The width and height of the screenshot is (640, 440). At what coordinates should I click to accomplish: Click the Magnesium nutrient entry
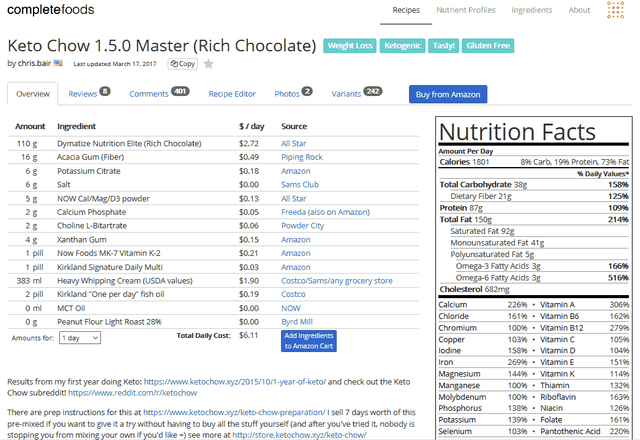(x=483, y=374)
